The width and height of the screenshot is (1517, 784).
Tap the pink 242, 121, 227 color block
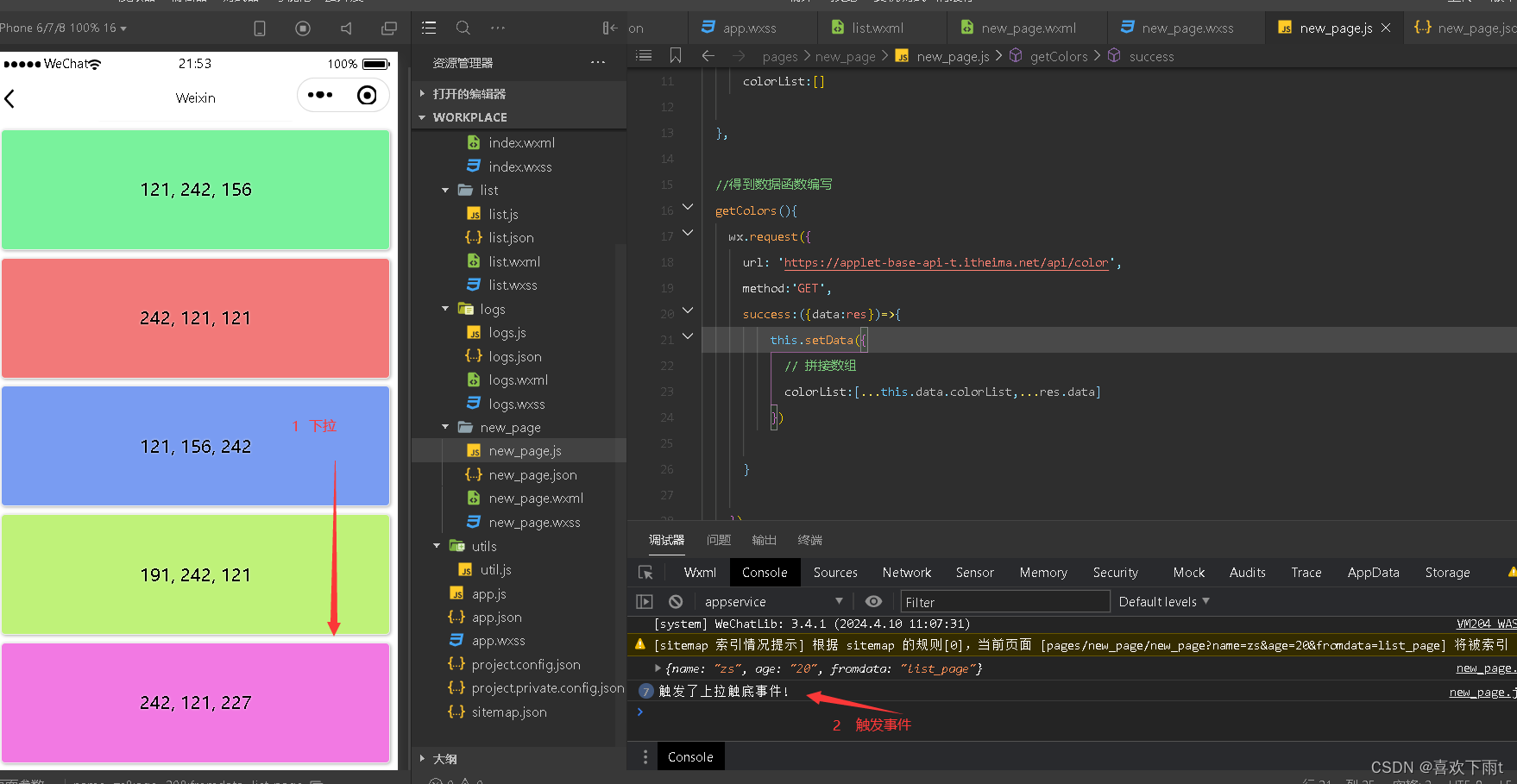tap(196, 703)
